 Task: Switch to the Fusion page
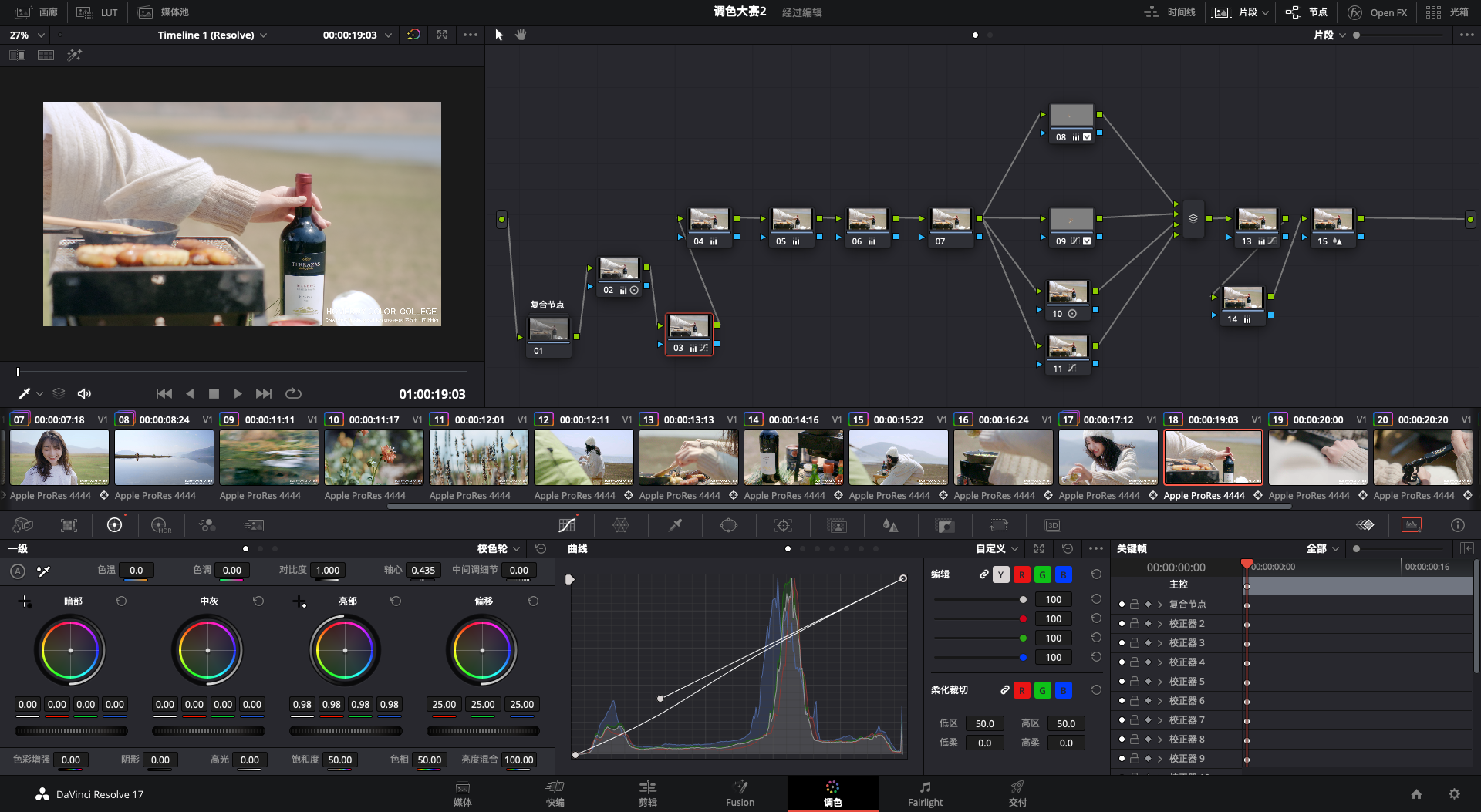(740, 793)
